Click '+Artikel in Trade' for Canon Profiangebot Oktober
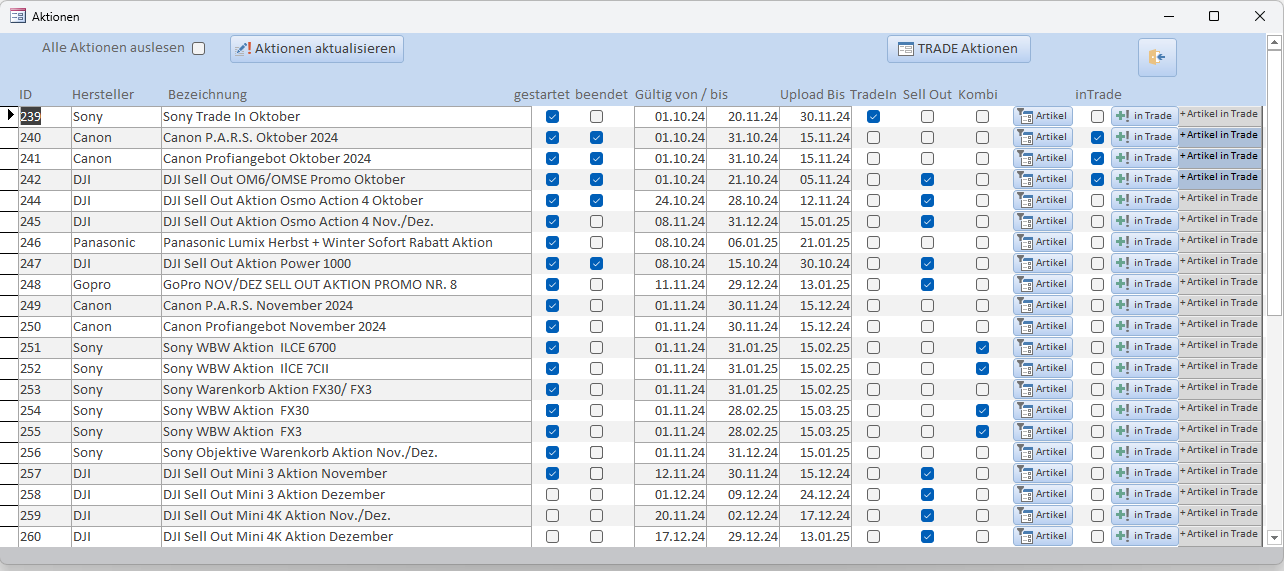Viewport: 1284px width, 571px height. [1220, 156]
